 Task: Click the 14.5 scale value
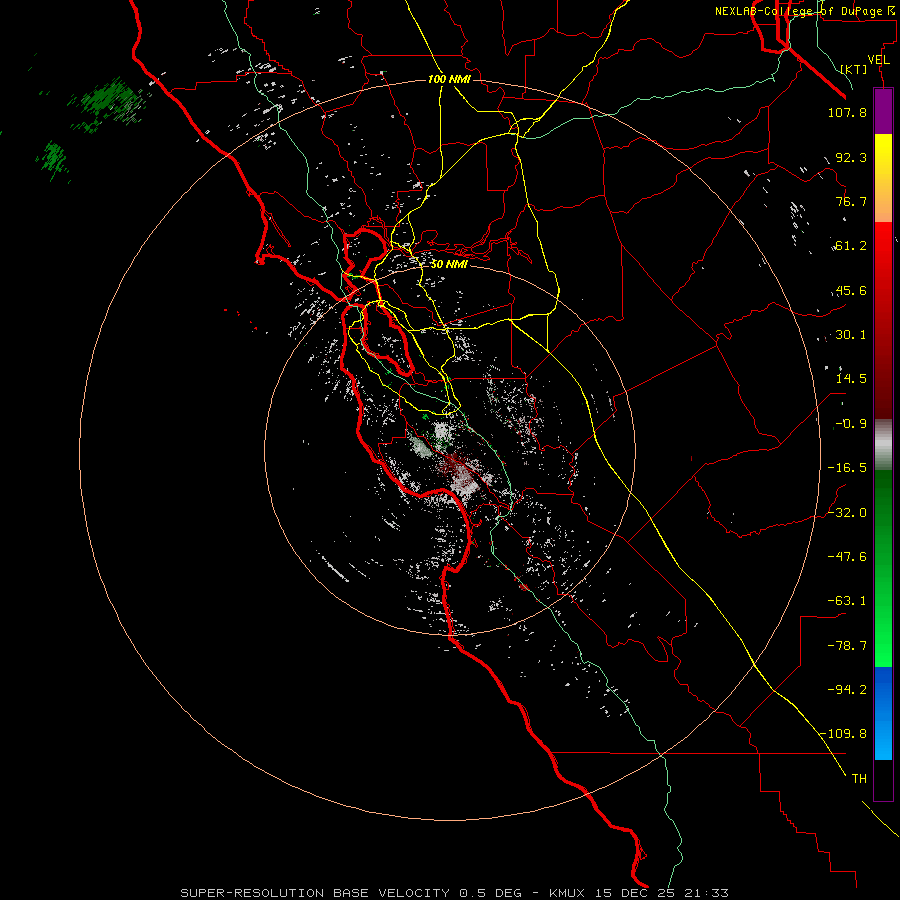[851, 379]
